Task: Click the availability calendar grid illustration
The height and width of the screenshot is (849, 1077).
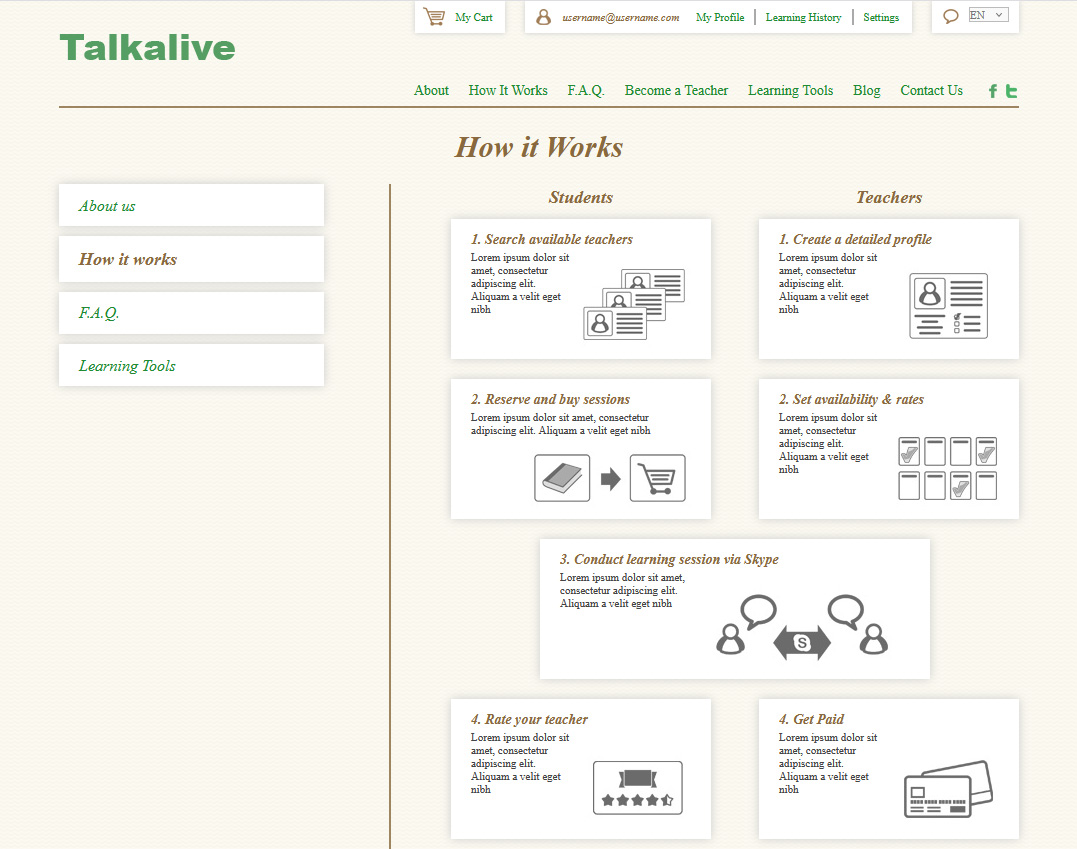Action: point(947,468)
